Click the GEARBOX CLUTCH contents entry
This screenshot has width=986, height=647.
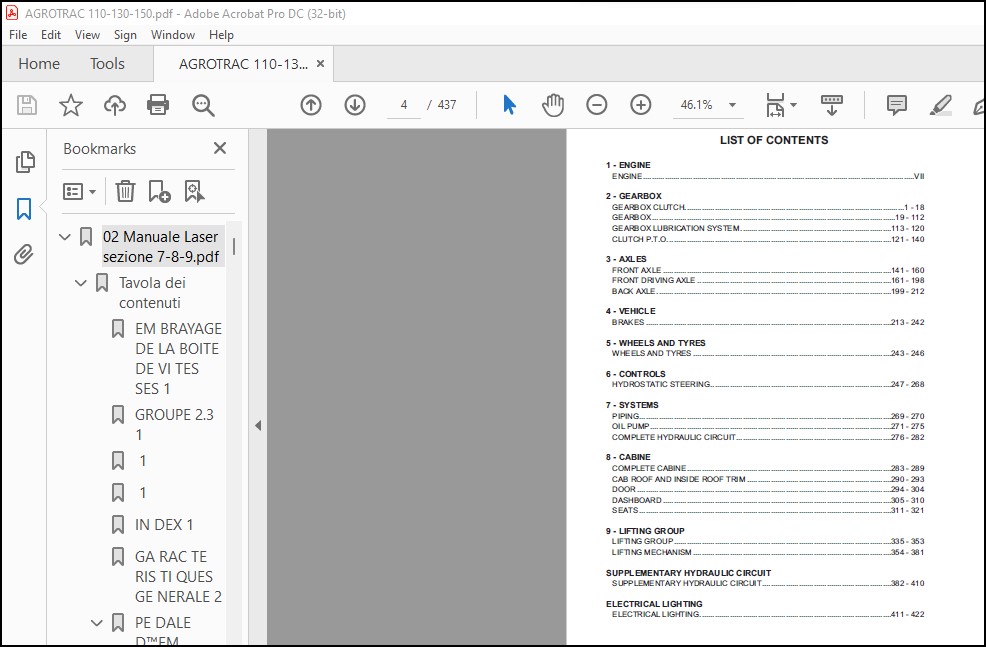[768, 207]
